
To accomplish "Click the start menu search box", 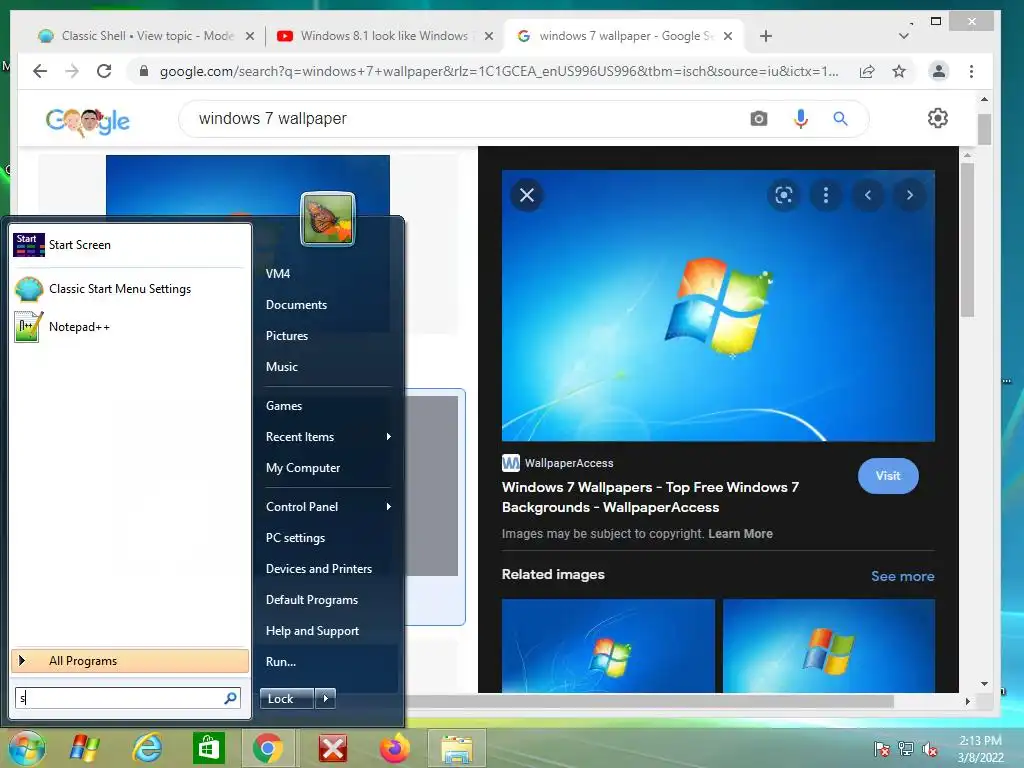I will click(x=127, y=698).
